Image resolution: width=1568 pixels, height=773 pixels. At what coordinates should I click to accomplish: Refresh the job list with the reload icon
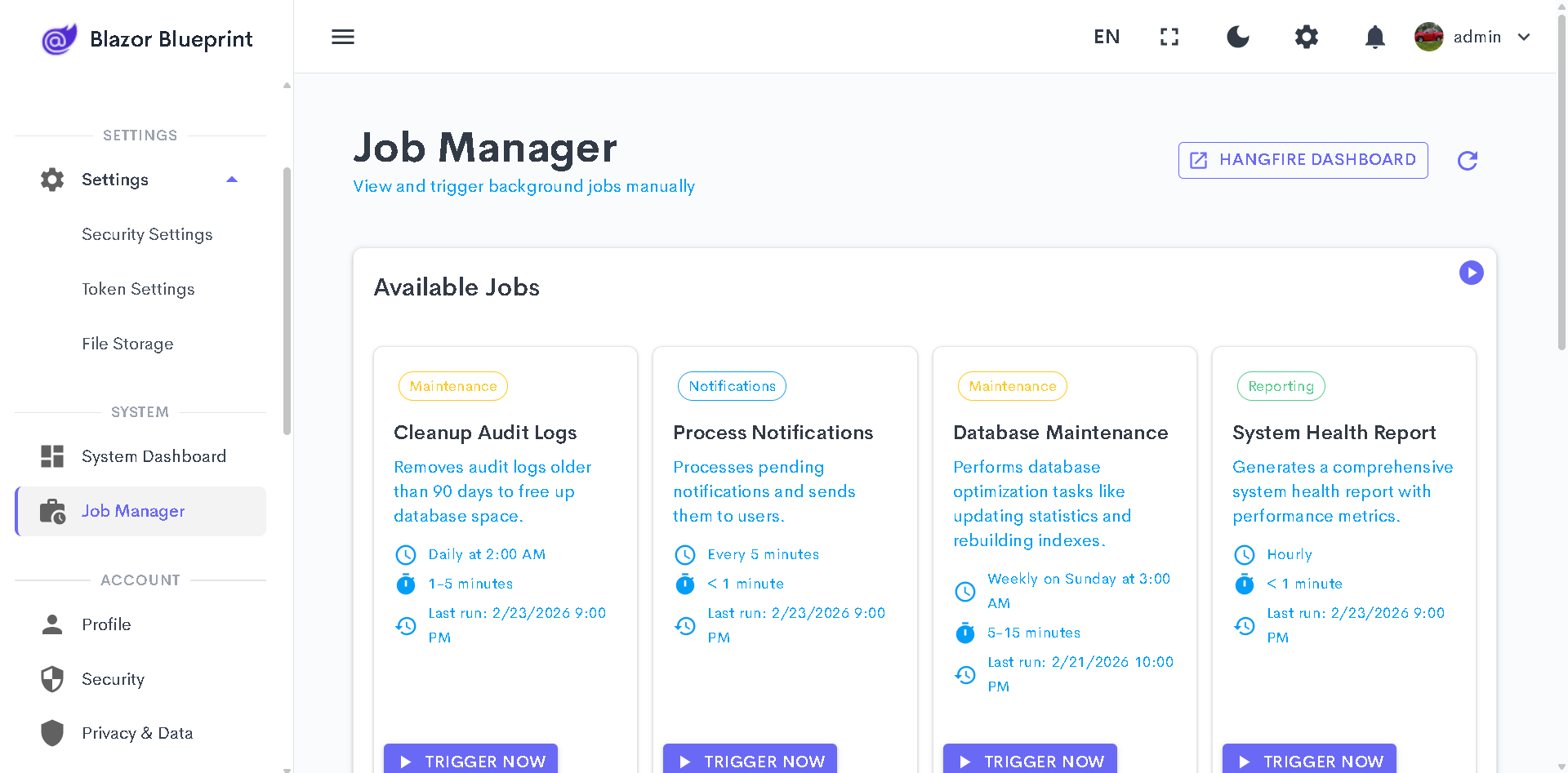click(x=1467, y=160)
